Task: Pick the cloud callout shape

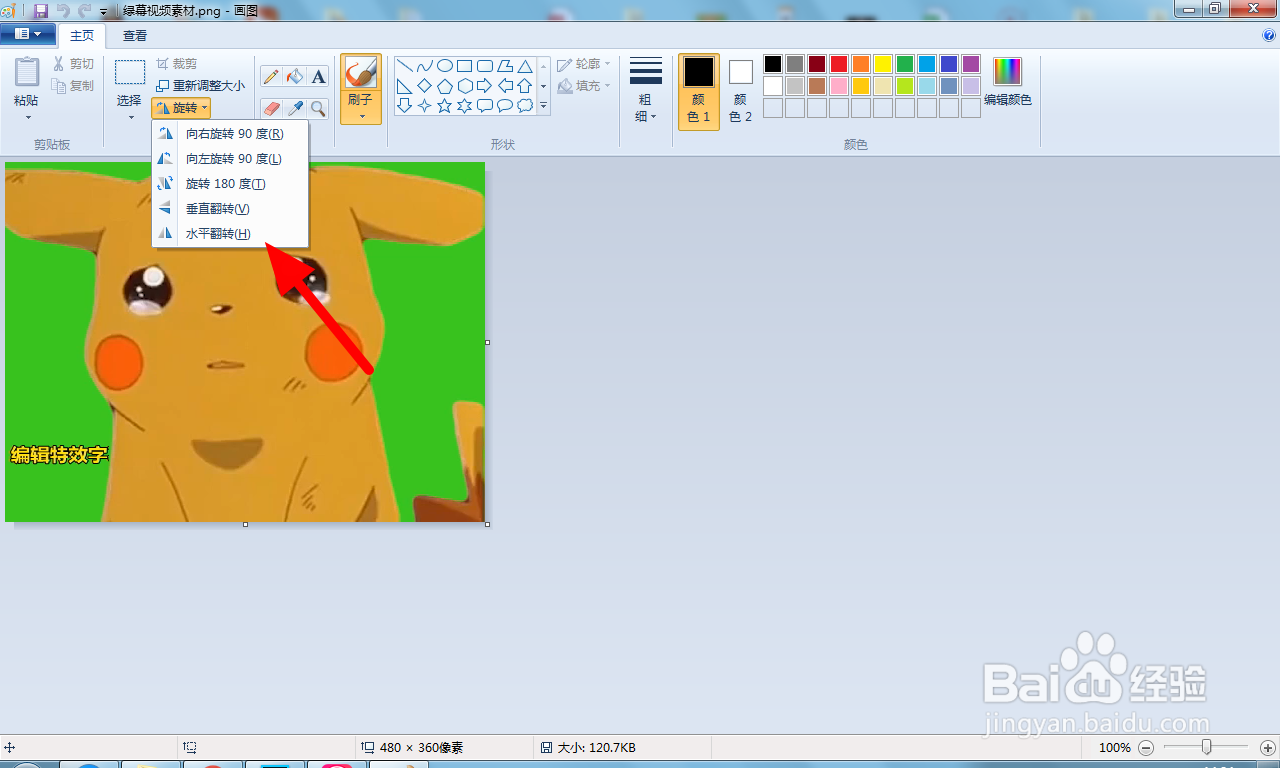Action: tap(525, 105)
